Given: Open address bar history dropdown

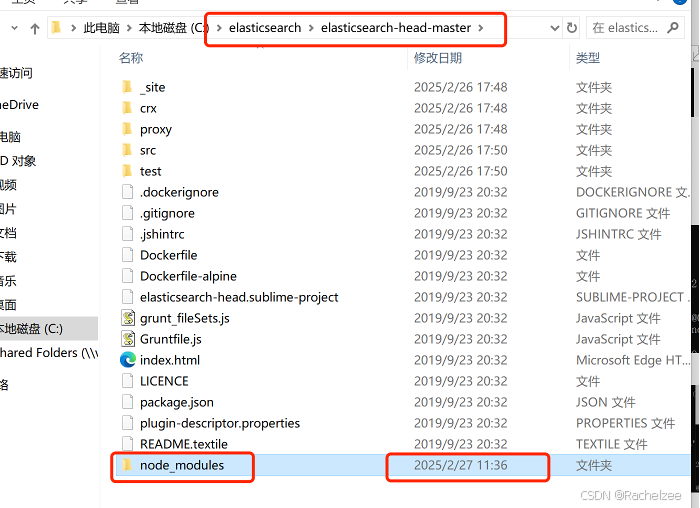Looking at the screenshot, I should tap(555, 28).
